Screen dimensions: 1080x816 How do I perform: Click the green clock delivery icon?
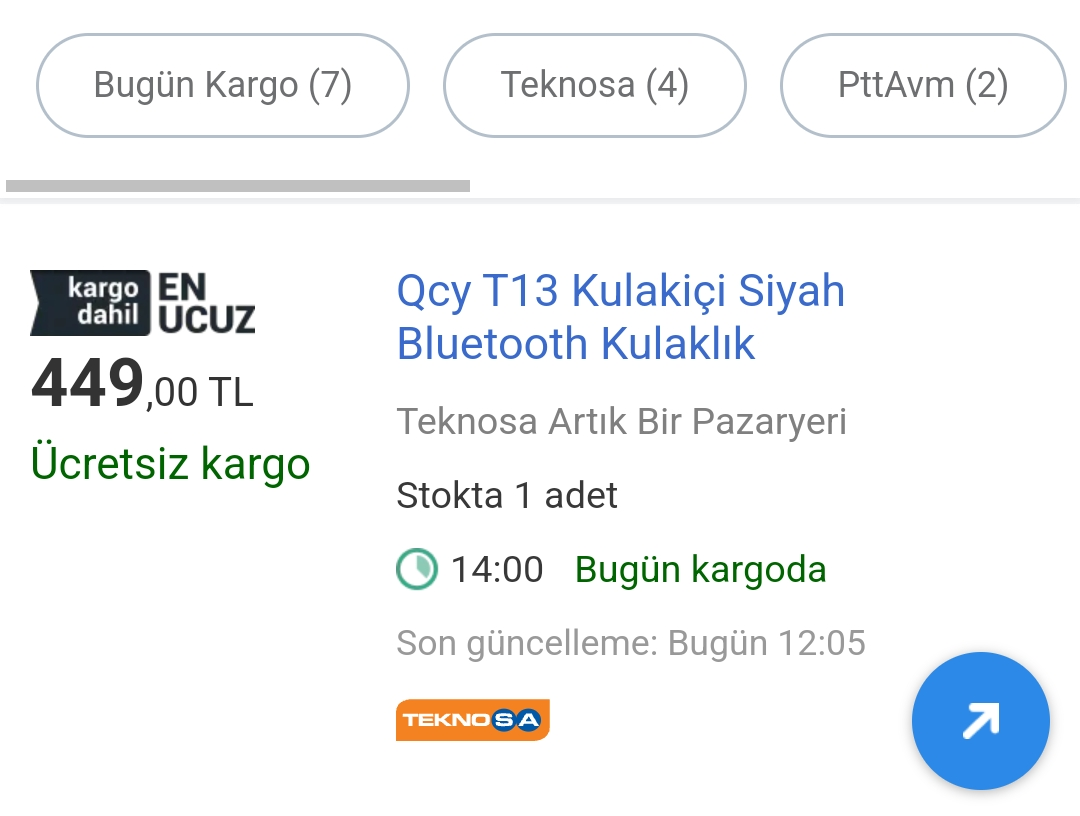tap(417, 569)
